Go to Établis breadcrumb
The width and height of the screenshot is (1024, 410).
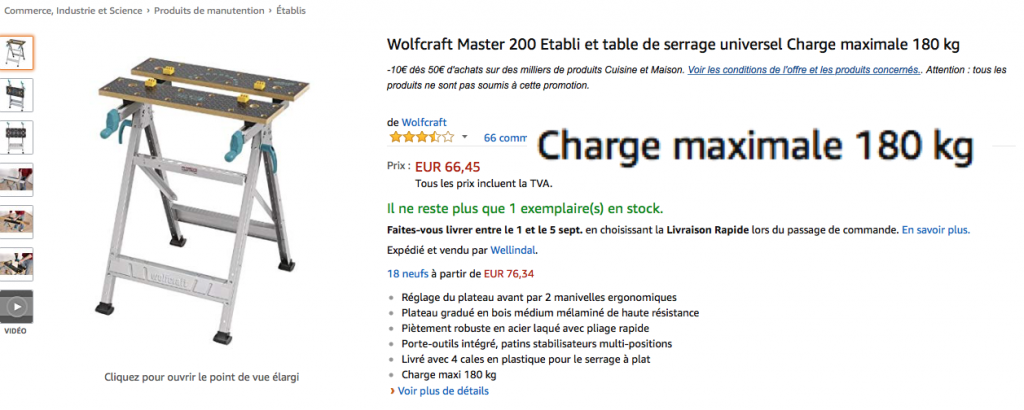(291, 10)
